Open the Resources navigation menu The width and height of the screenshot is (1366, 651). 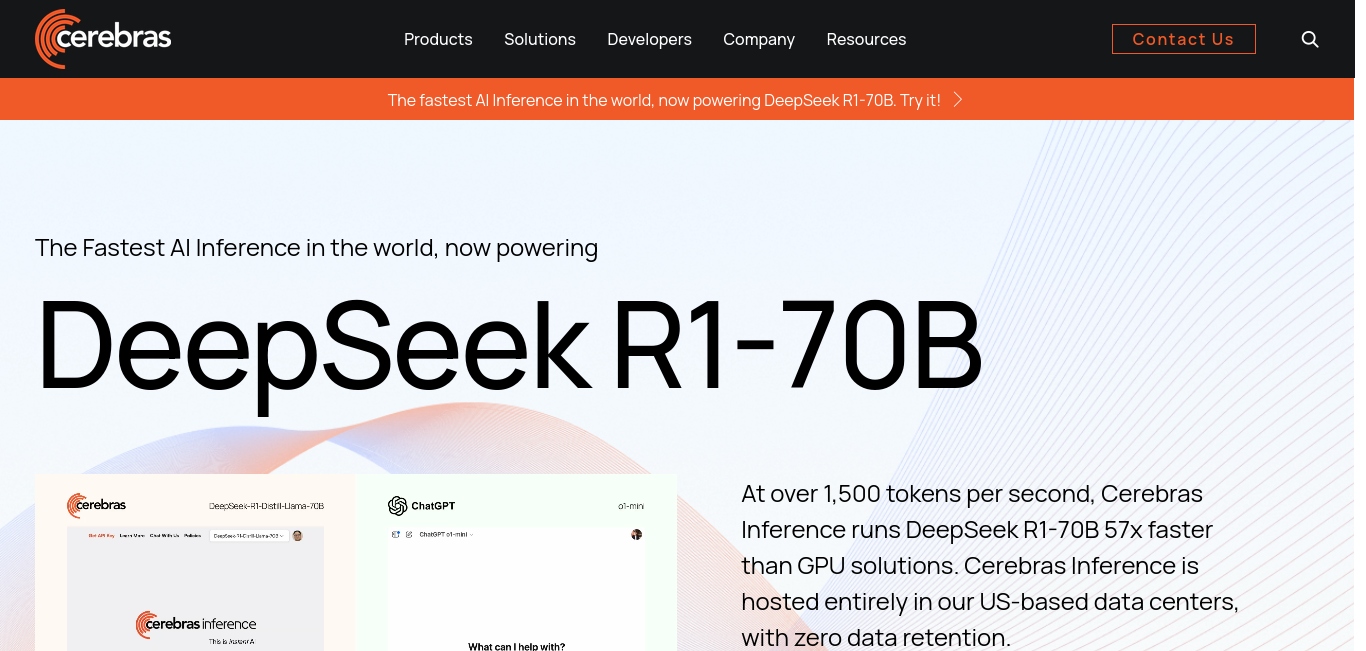tap(866, 39)
